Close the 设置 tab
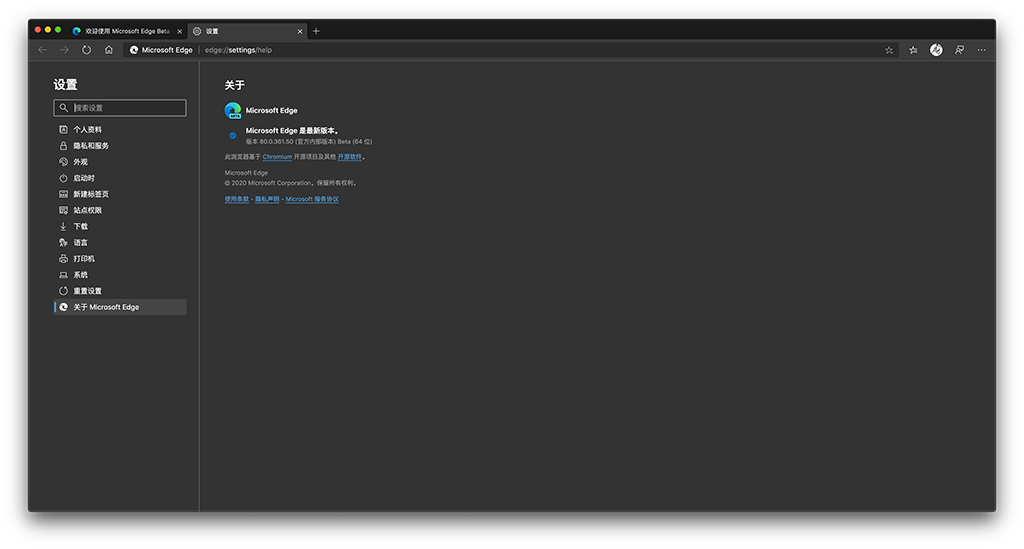The image size is (1024, 549). click(x=300, y=31)
